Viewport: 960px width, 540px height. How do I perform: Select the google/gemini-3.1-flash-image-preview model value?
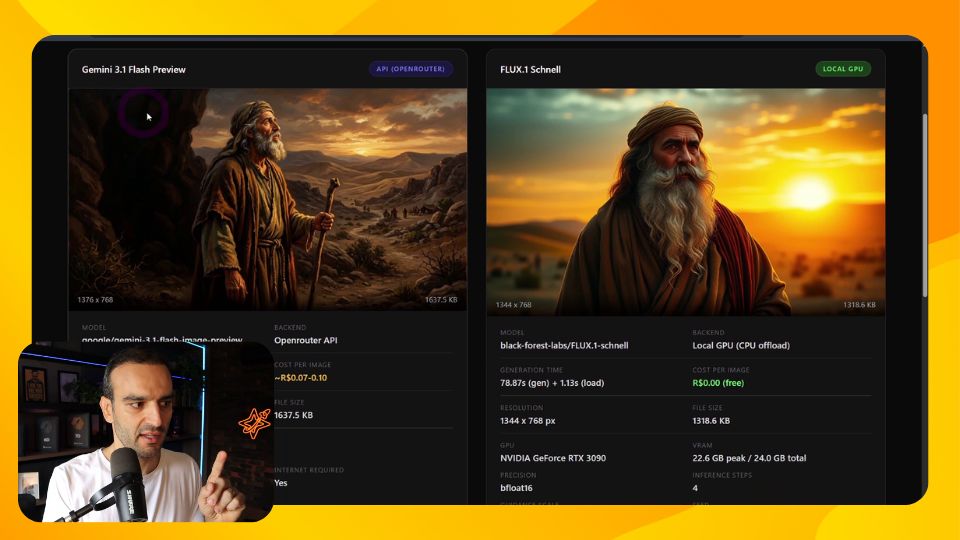(x=162, y=339)
